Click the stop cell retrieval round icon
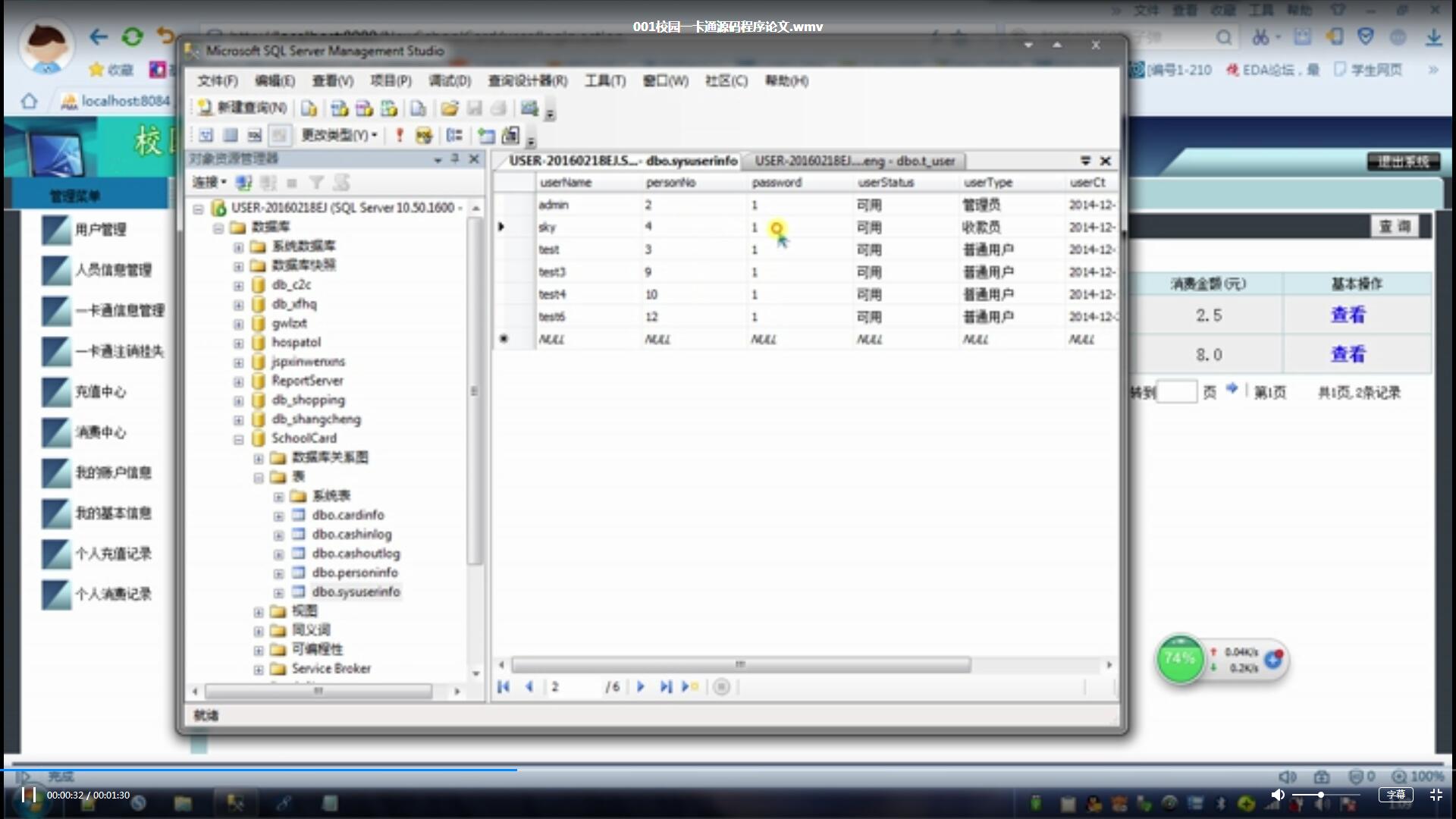Image resolution: width=1456 pixels, height=819 pixels. tap(721, 687)
